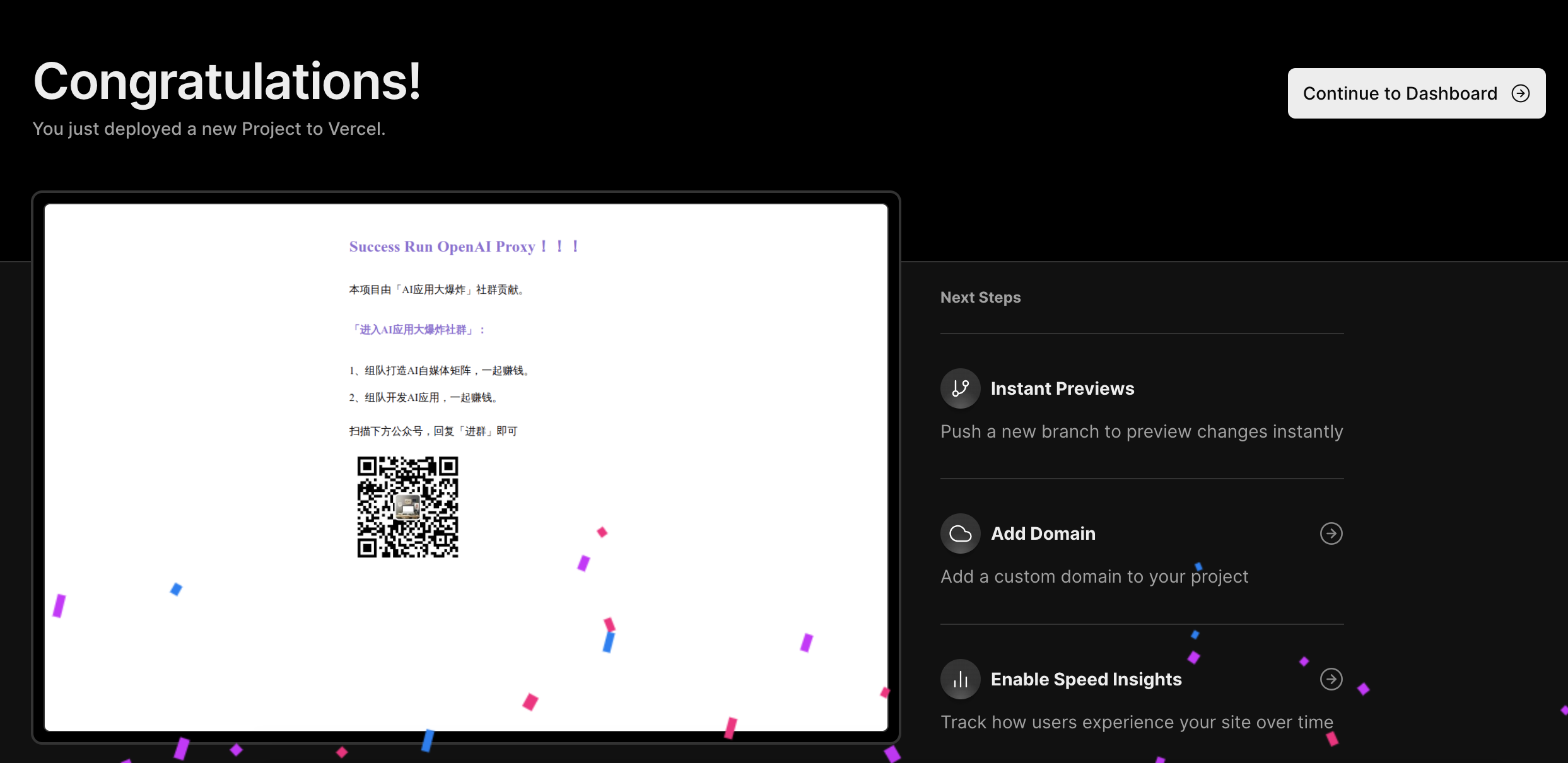This screenshot has width=1568, height=763.
Task: Click the Speed Insights bar chart icon
Action: point(960,679)
